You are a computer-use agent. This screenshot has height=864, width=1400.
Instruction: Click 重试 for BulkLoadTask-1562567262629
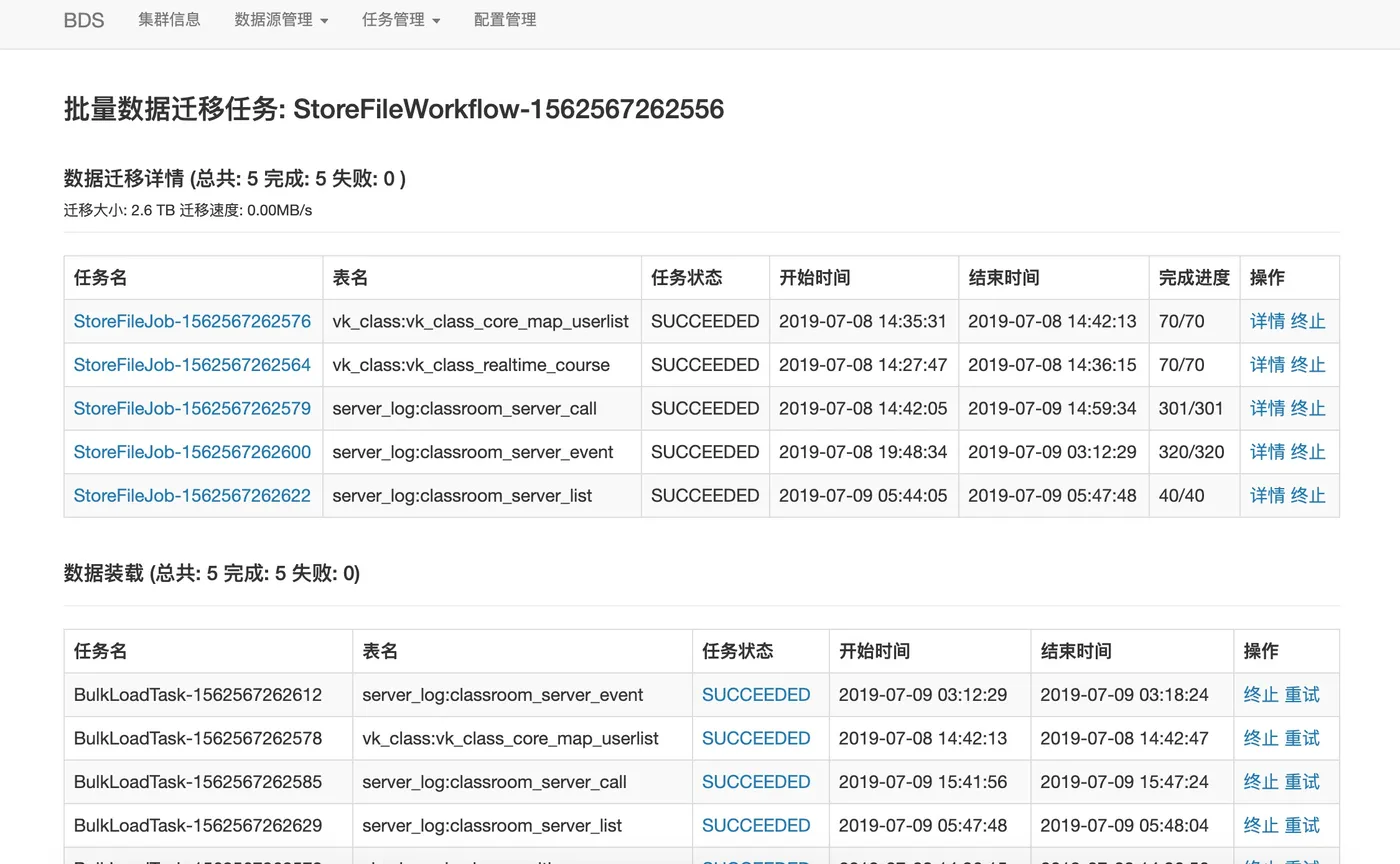point(1302,825)
